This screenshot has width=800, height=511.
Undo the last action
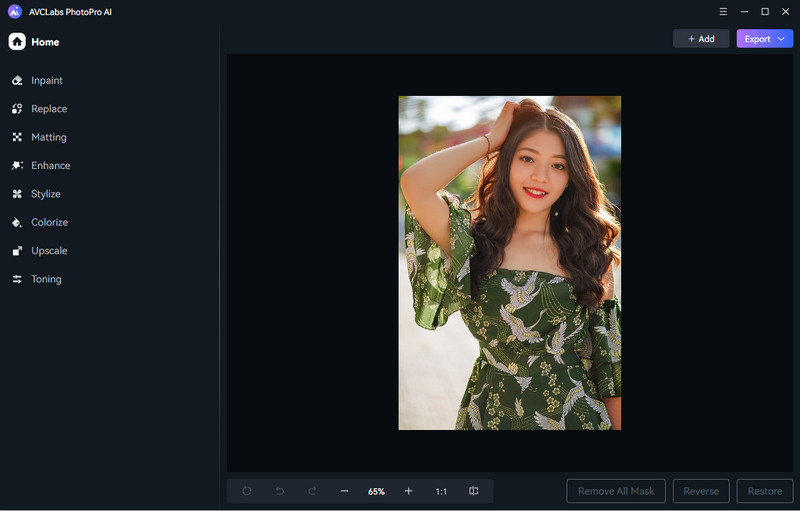[280, 491]
